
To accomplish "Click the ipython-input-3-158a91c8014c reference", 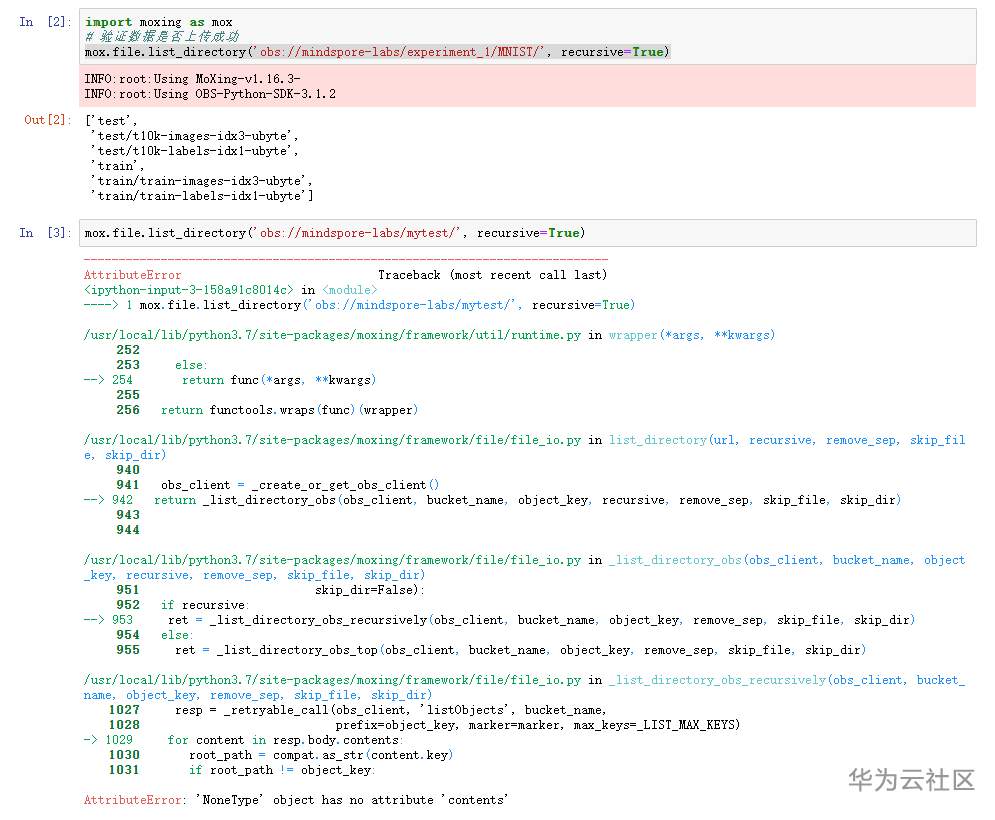I will click(x=188, y=290).
